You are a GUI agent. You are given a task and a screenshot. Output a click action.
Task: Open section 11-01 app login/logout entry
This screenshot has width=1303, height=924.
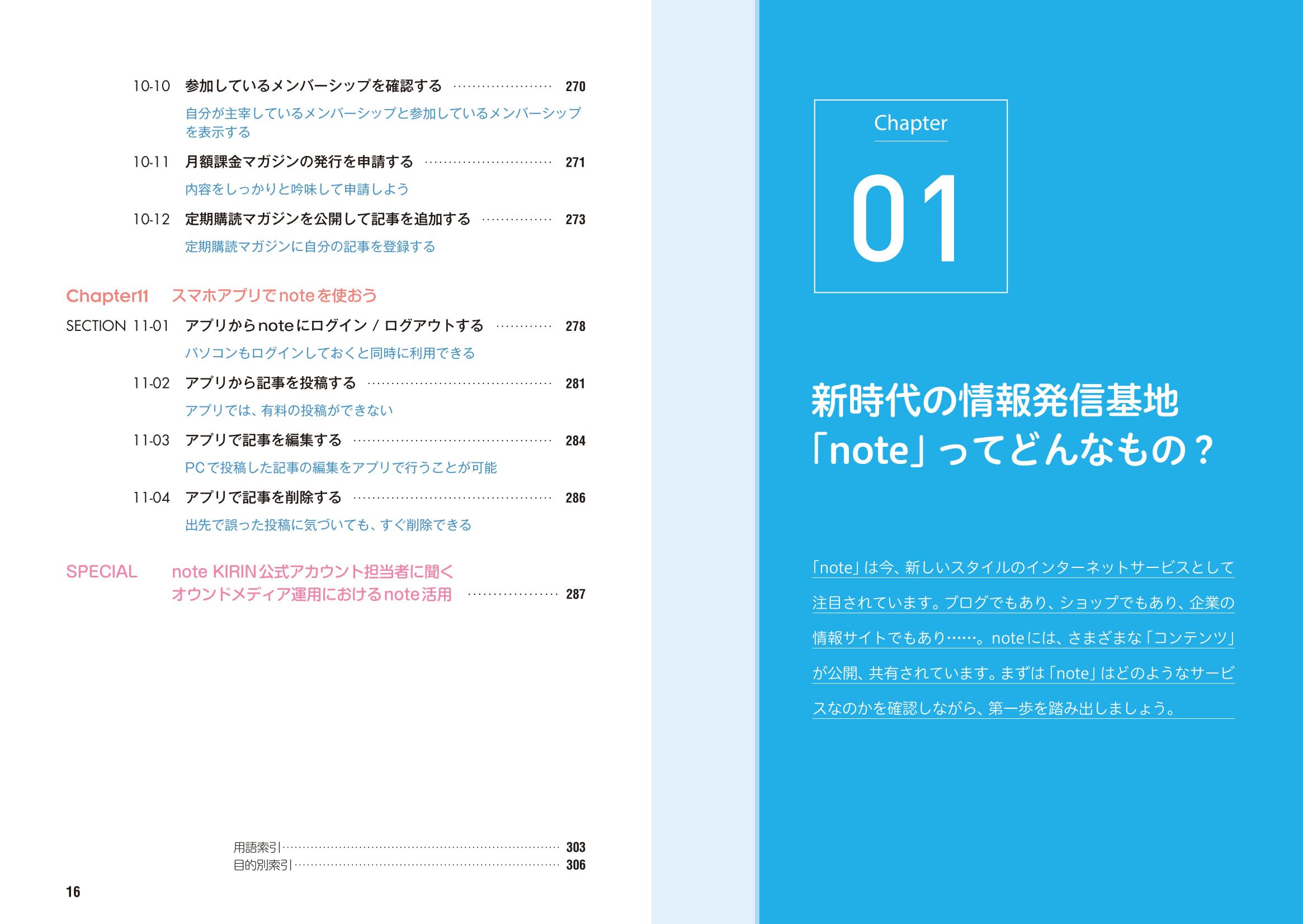[x=334, y=326]
